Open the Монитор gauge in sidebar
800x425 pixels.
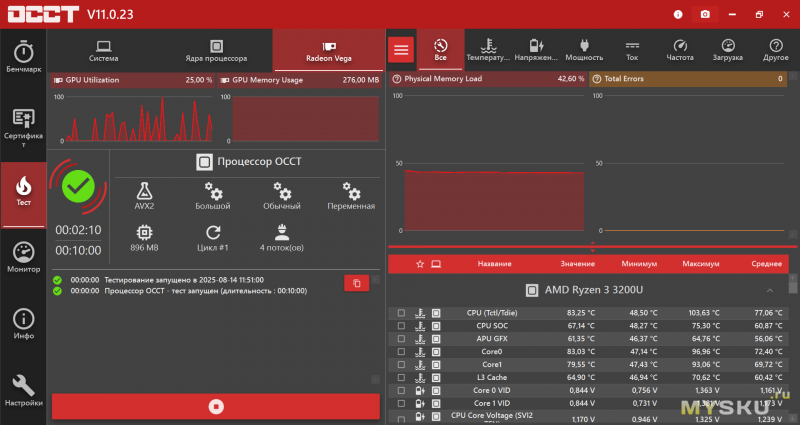click(23, 258)
